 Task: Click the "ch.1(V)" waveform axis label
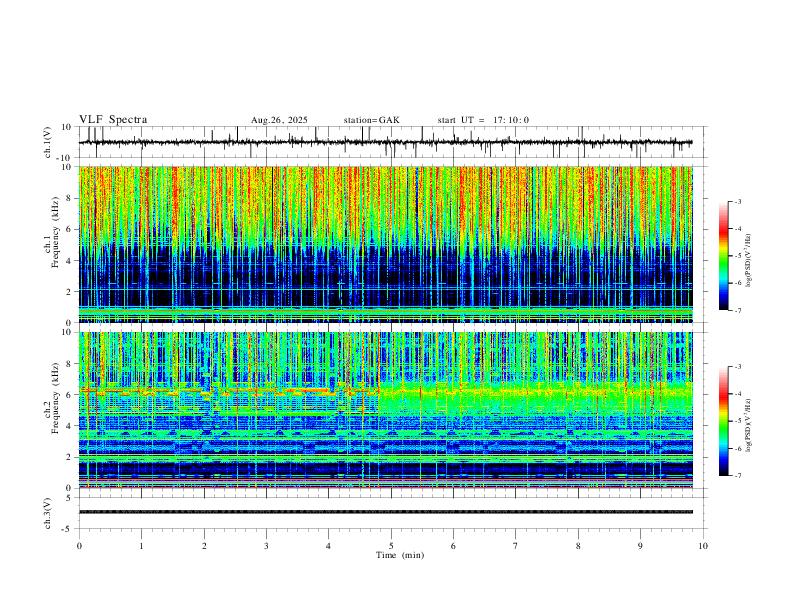[48, 142]
